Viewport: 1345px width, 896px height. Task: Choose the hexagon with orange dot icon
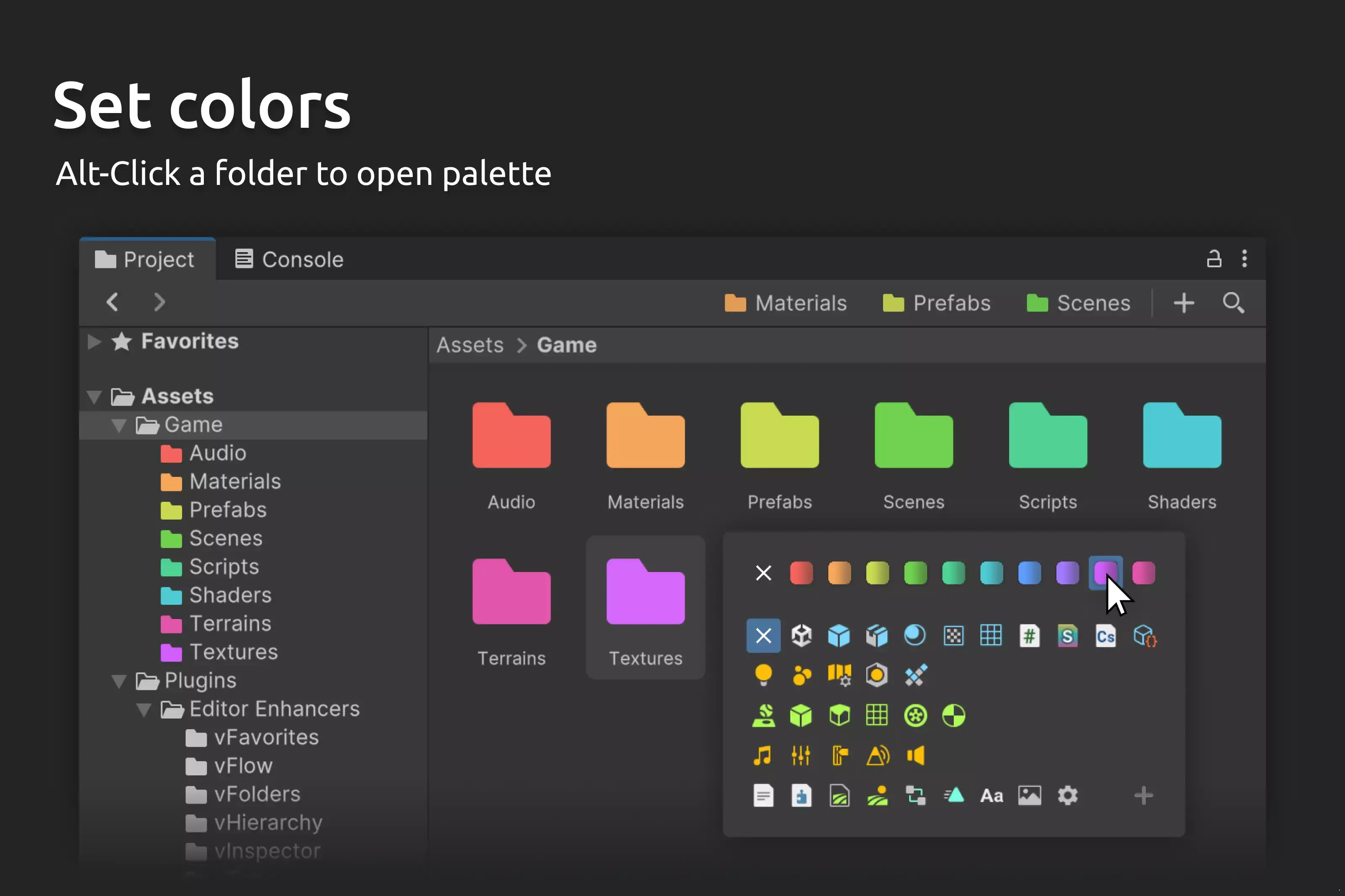click(877, 675)
